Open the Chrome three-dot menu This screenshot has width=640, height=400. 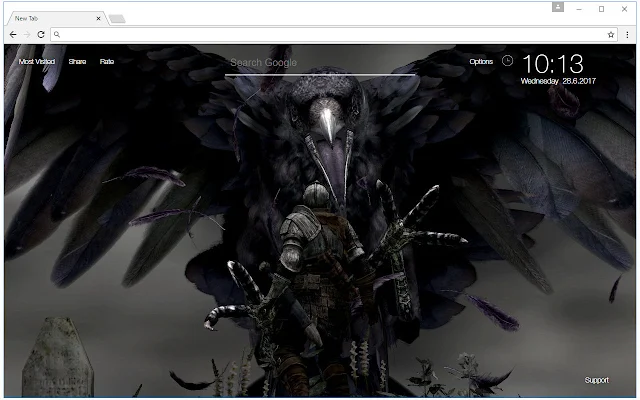click(x=627, y=35)
